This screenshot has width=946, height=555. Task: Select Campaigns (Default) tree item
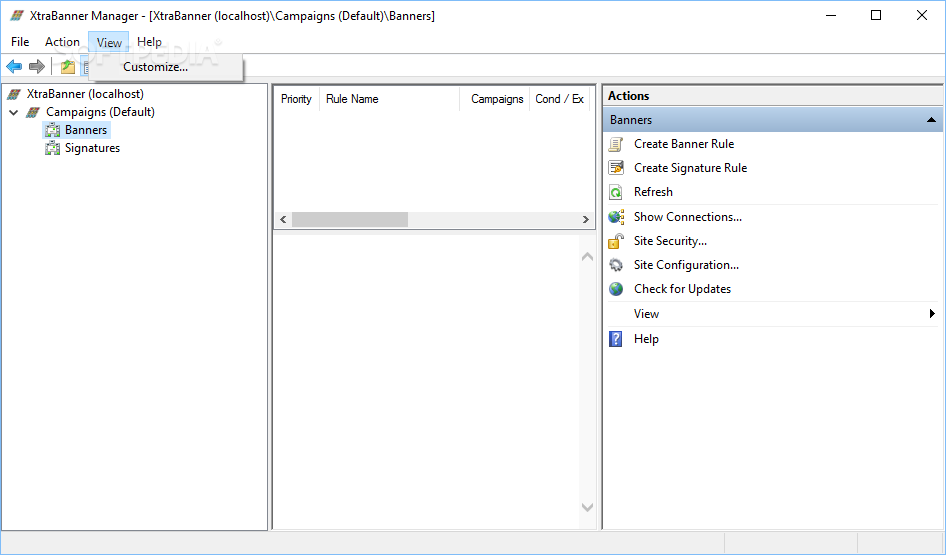(100, 112)
